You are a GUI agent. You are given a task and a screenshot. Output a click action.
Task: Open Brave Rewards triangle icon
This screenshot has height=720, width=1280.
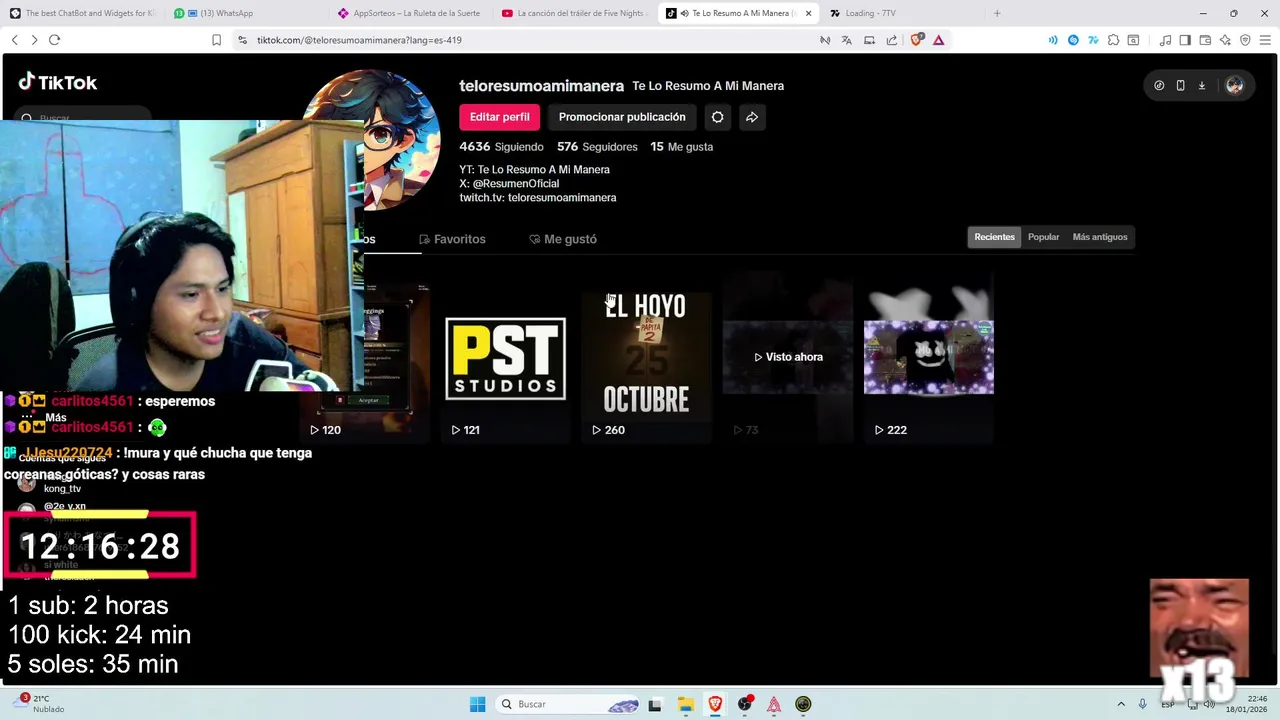(938, 40)
